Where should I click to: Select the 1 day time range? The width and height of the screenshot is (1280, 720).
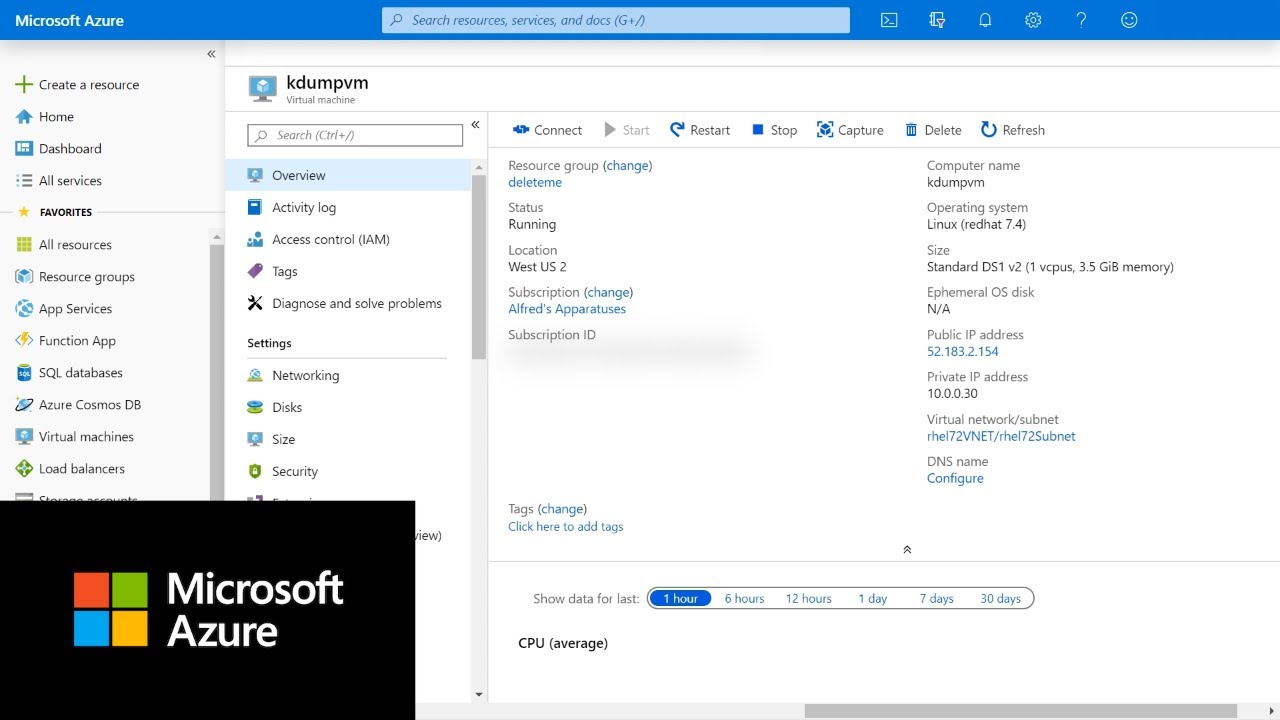(x=872, y=598)
